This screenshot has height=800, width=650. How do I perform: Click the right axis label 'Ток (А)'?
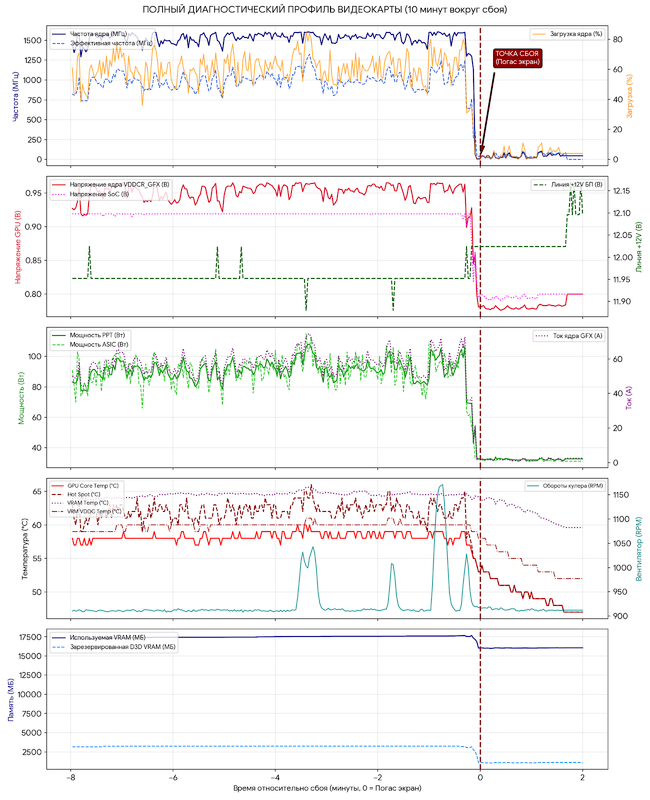point(629,397)
